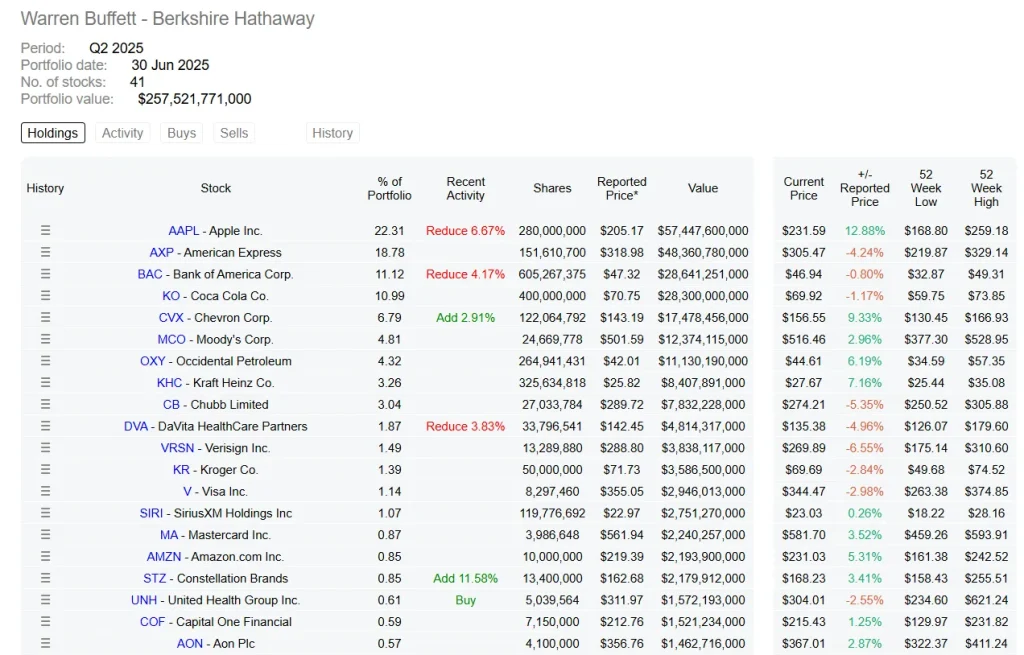Open the AXP ticker link
The height and width of the screenshot is (655, 1024).
(x=161, y=252)
